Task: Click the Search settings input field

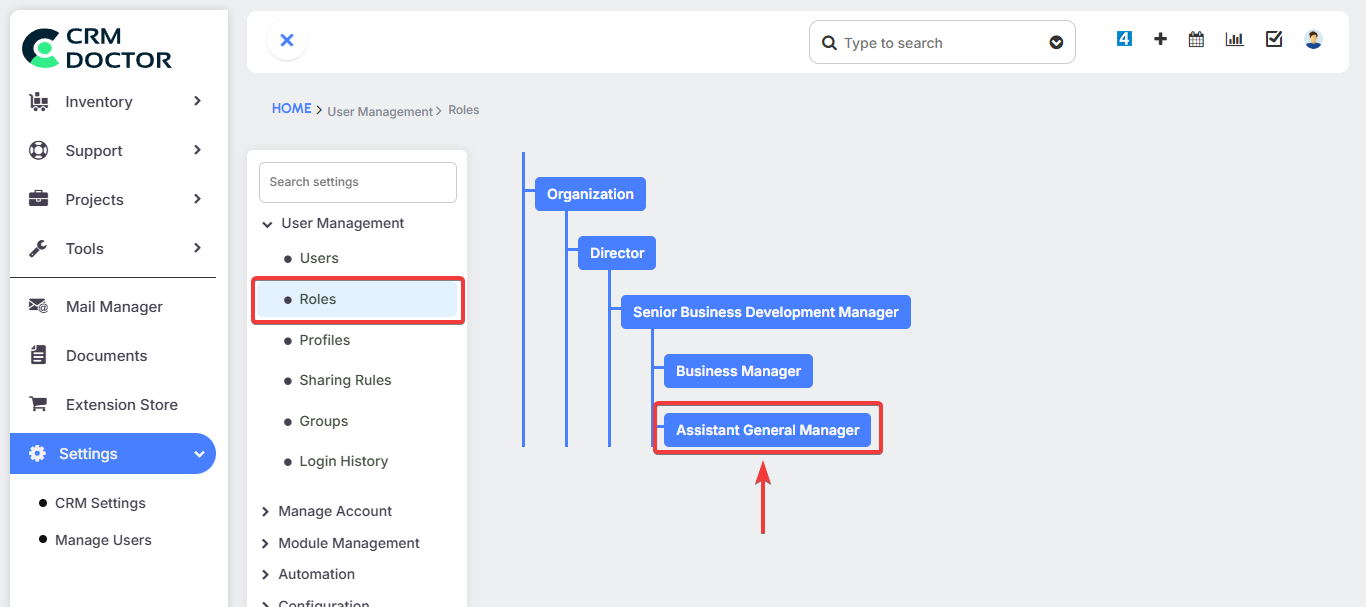Action: 358,182
